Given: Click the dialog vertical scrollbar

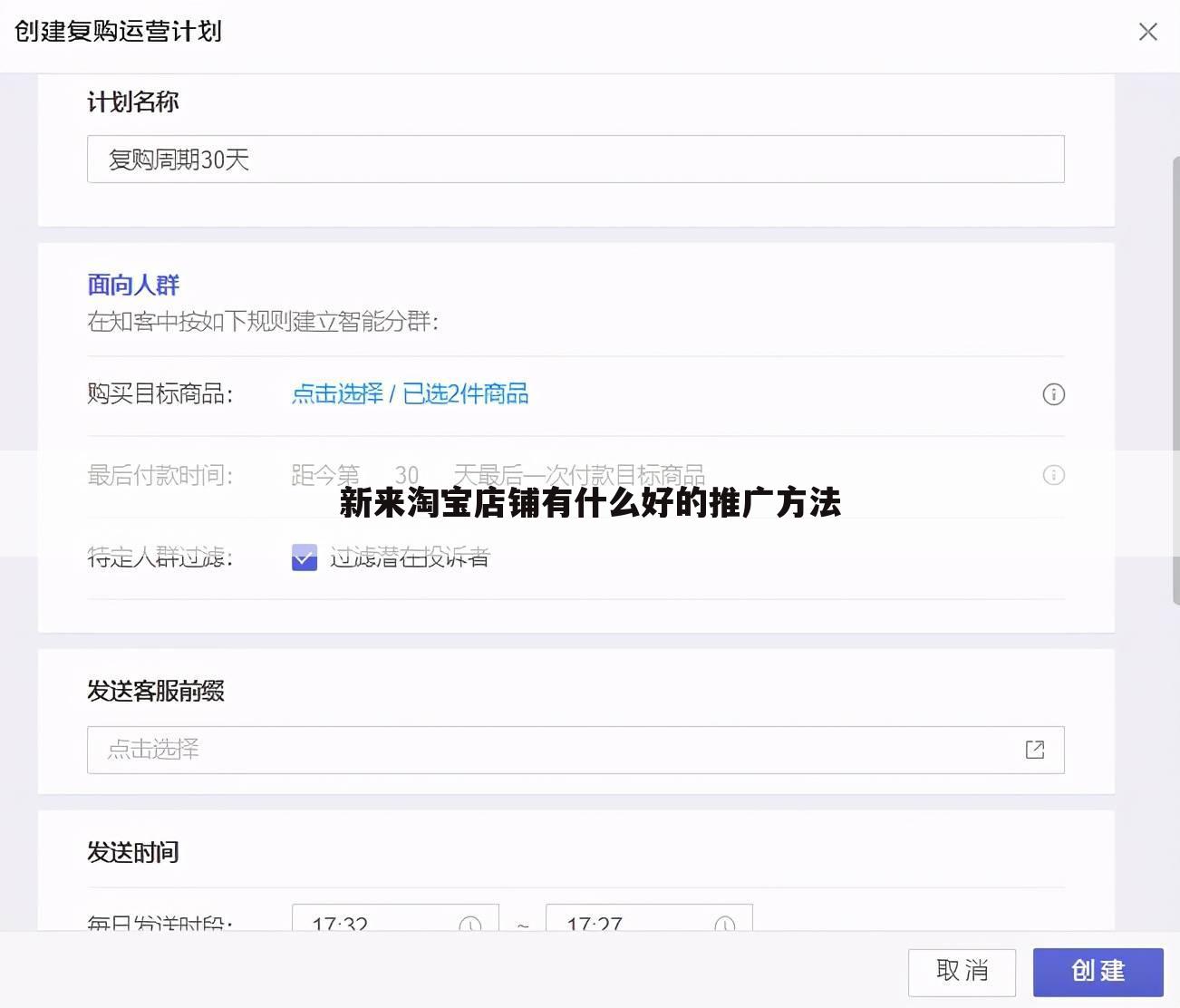Looking at the screenshot, I should (x=1175, y=381).
